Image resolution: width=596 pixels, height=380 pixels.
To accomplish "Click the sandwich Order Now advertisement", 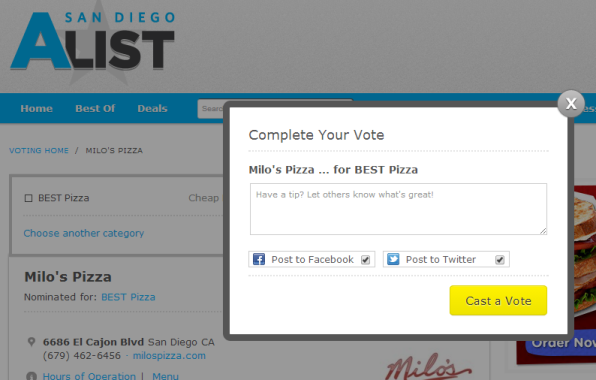I will (x=556, y=276).
